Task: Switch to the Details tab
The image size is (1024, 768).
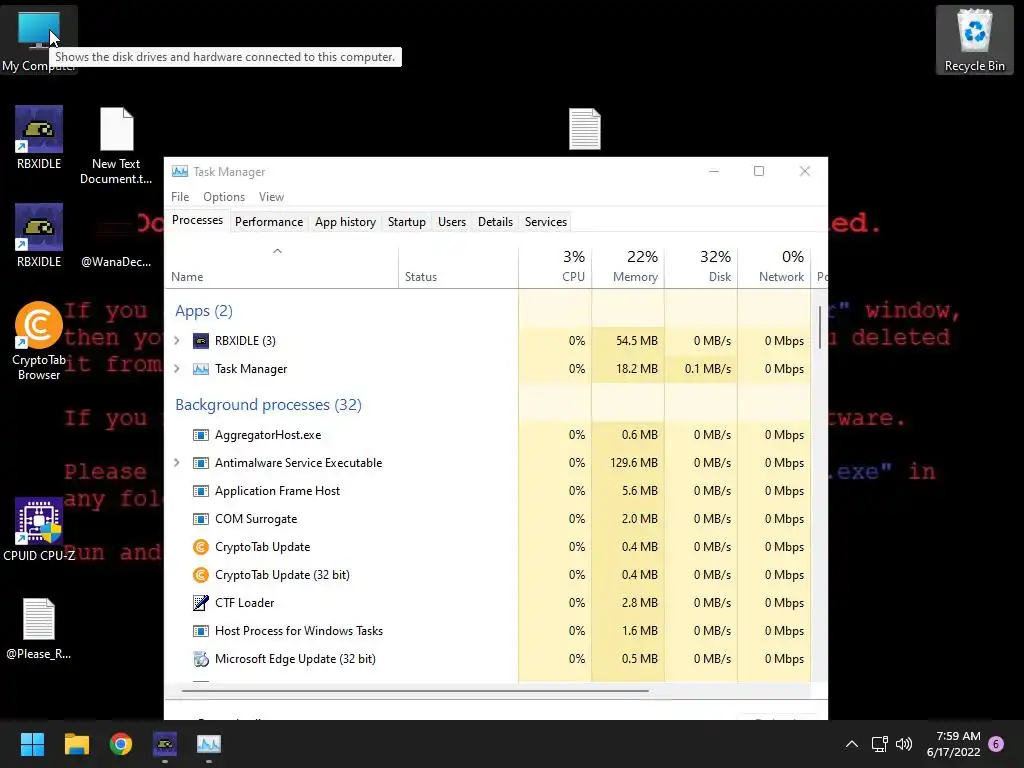Action: (496, 222)
